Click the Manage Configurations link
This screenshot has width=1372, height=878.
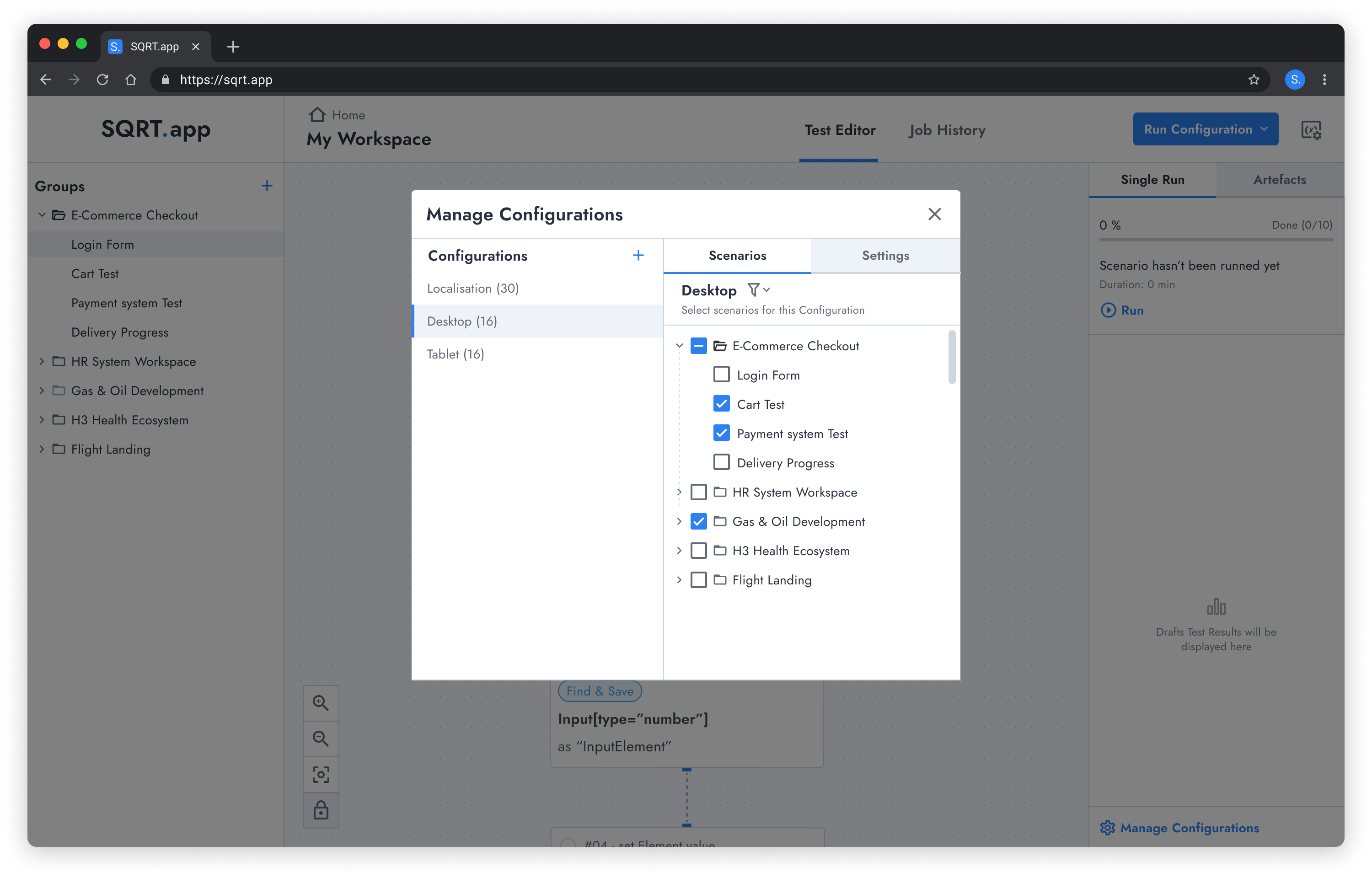point(1189,828)
